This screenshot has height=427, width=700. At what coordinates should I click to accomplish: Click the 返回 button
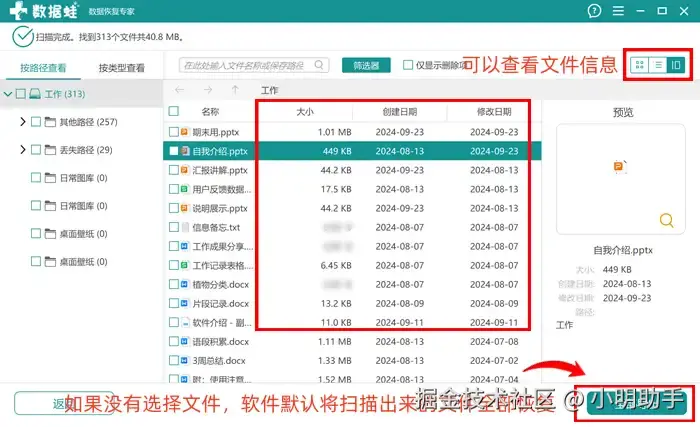(x=63, y=403)
